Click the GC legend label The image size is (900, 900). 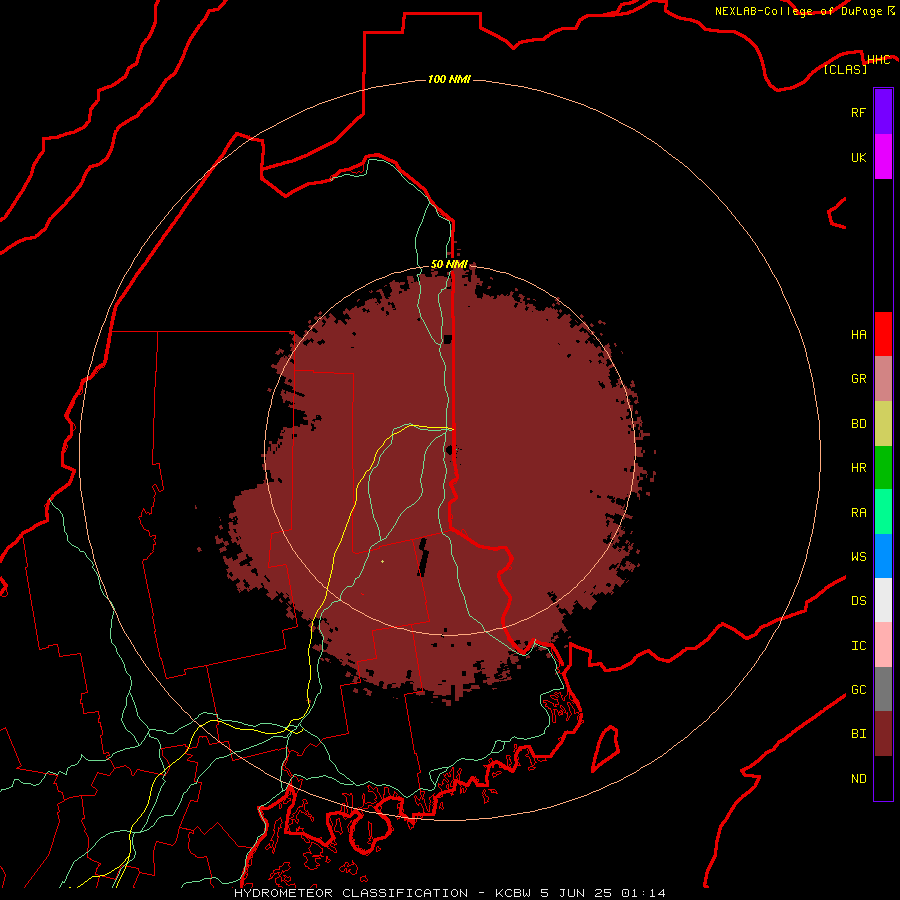858,690
